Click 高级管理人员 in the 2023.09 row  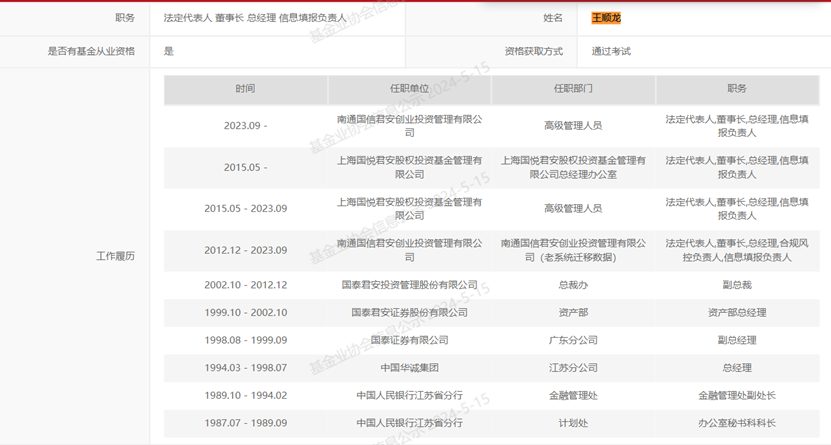point(573,126)
